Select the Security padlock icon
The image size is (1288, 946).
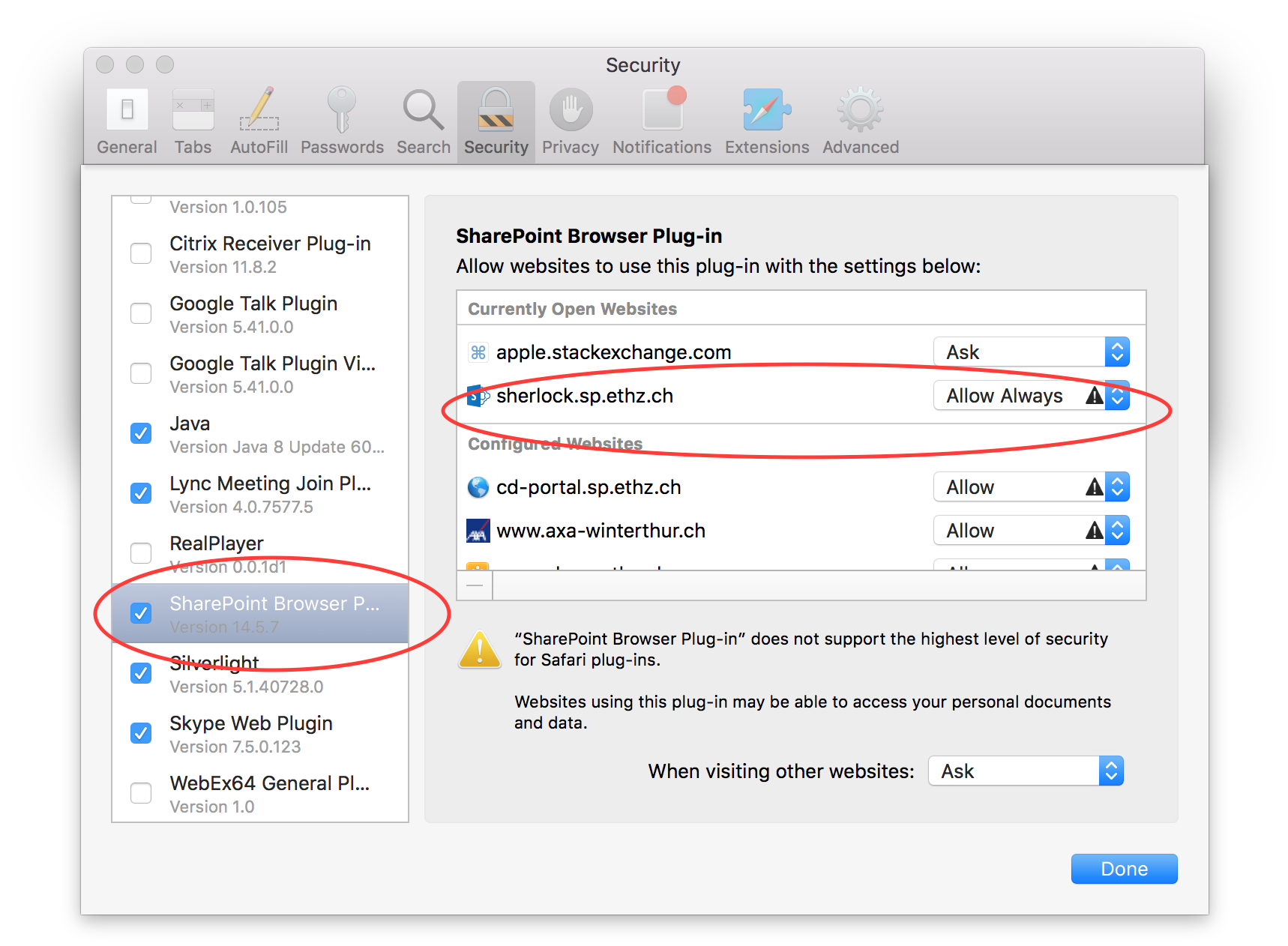(496, 109)
